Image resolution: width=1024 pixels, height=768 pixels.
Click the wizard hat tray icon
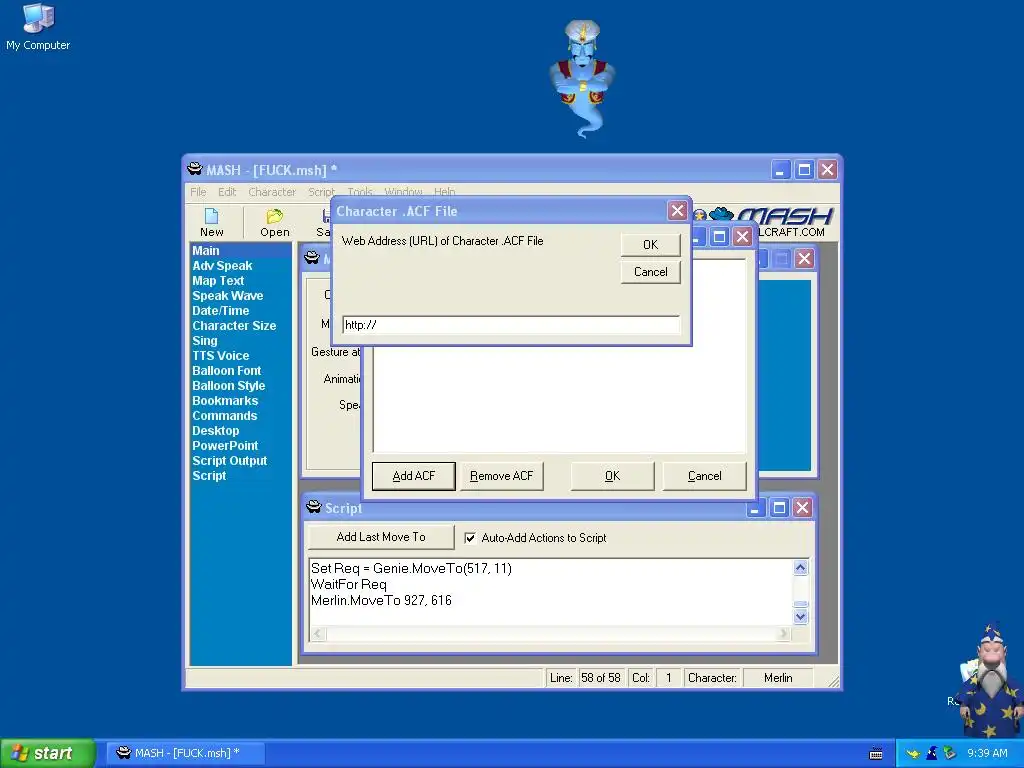[932, 753]
